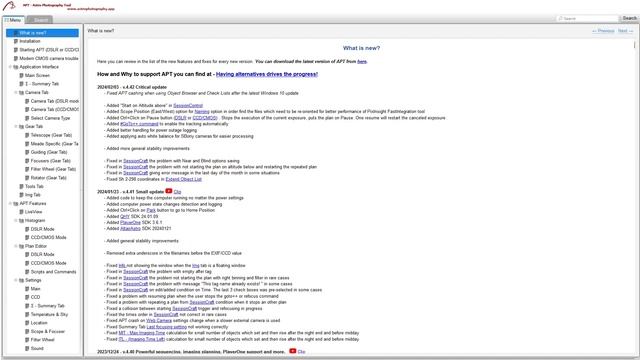The width and height of the screenshot is (640, 360).
Task: Go to the Previous topic
Action: pos(603,31)
